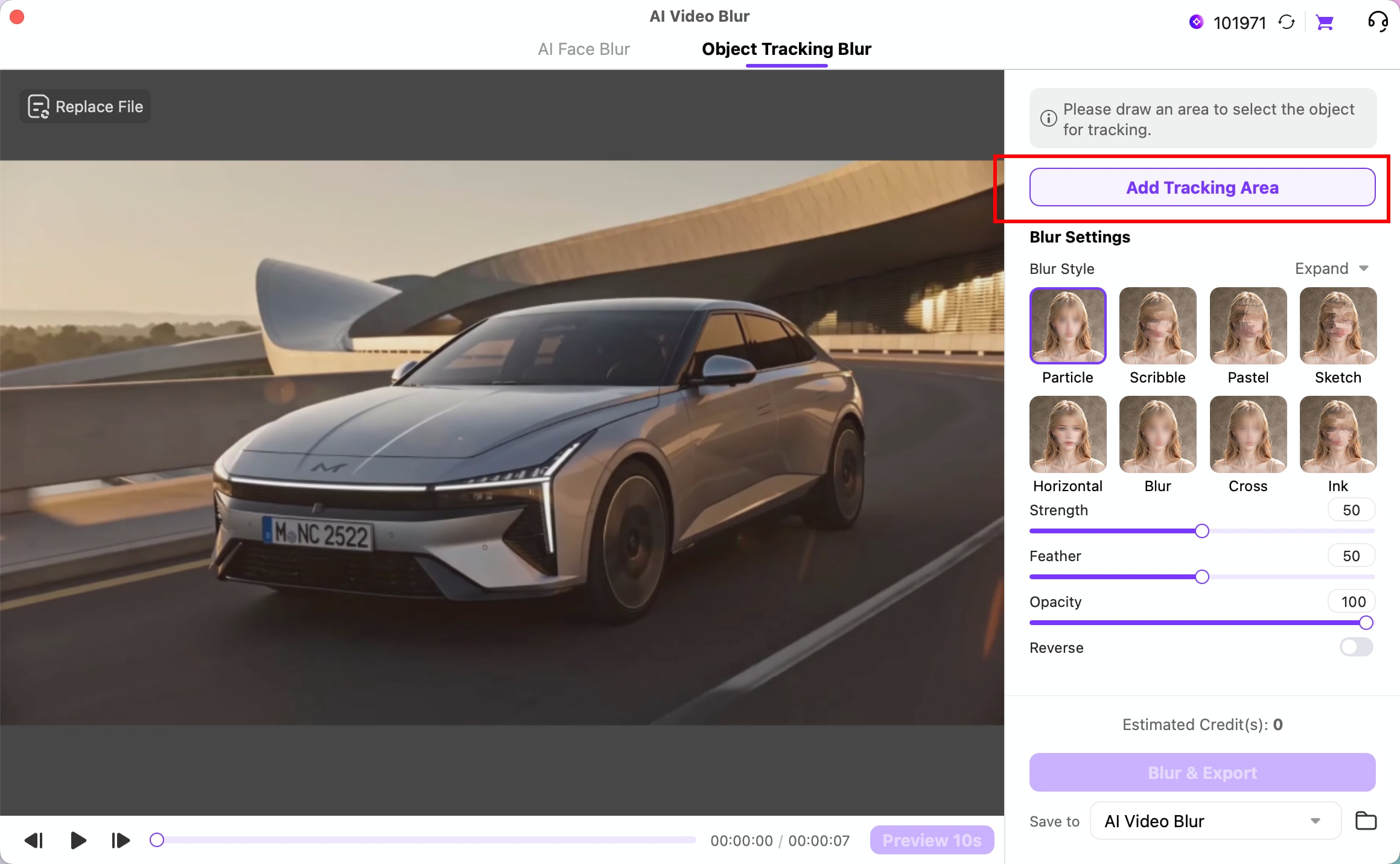
Task: Click the Feather slider handle
Action: [x=1202, y=577]
